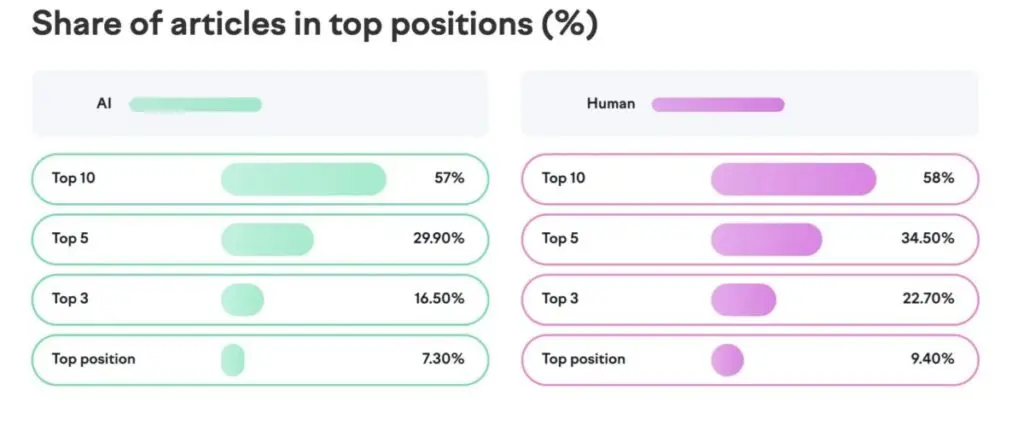Select the AI header label
The width and height of the screenshot is (1024, 425).
[x=104, y=104]
